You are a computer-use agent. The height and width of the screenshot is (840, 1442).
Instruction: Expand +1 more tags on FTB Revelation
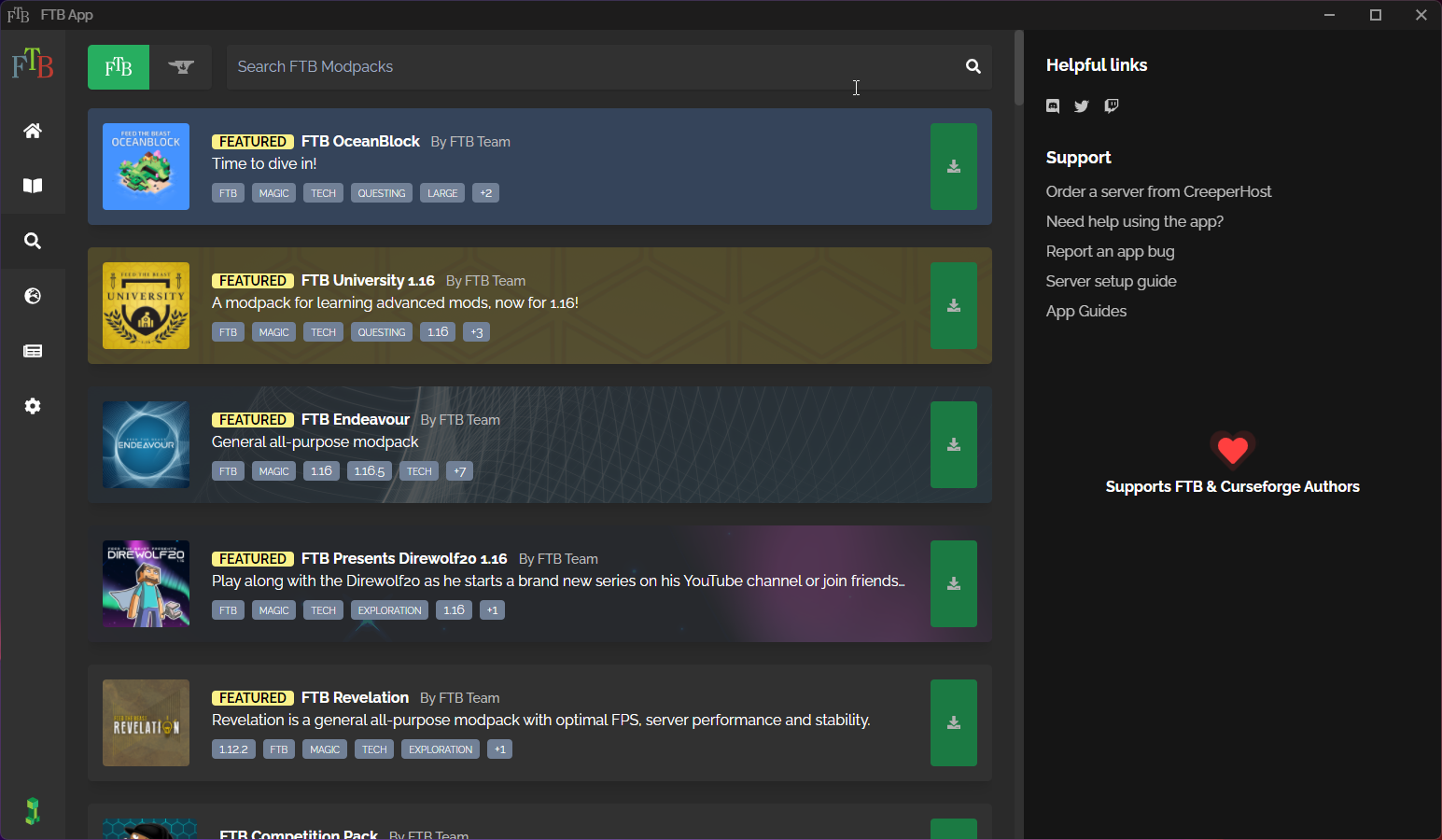(x=499, y=749)
